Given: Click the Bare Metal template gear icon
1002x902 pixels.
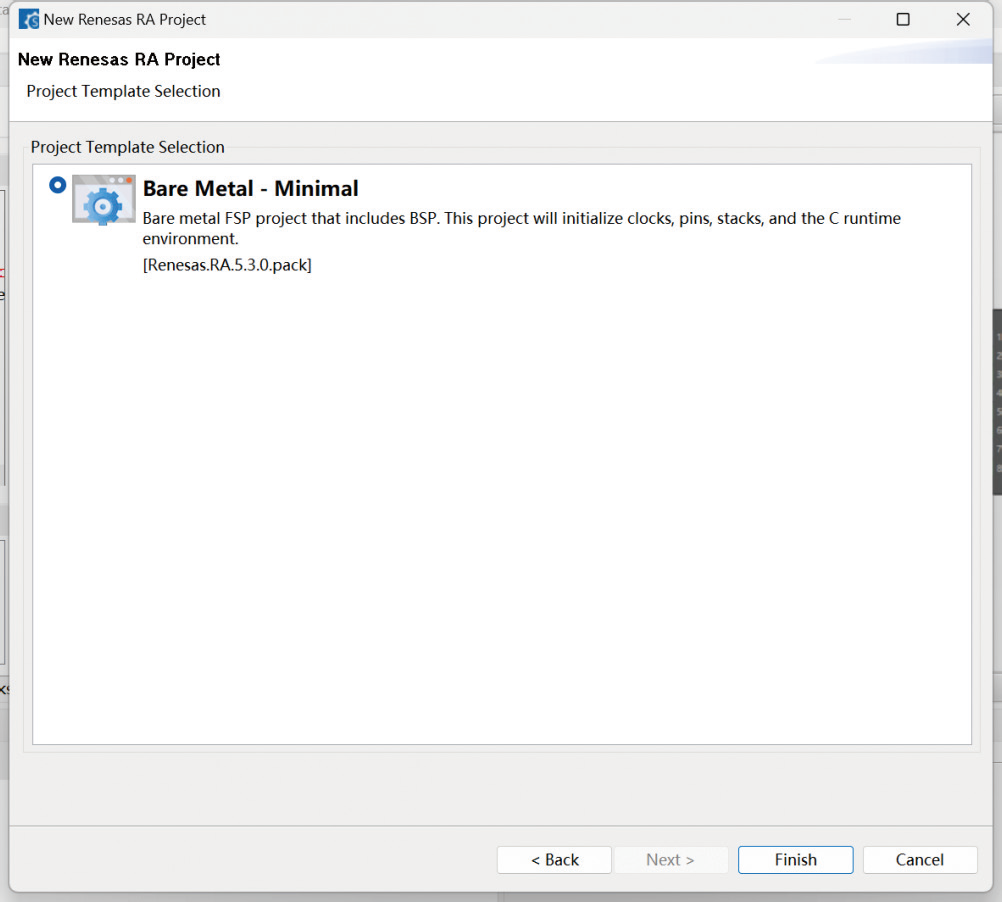Looking at the screenshot, I should point(104,200).
